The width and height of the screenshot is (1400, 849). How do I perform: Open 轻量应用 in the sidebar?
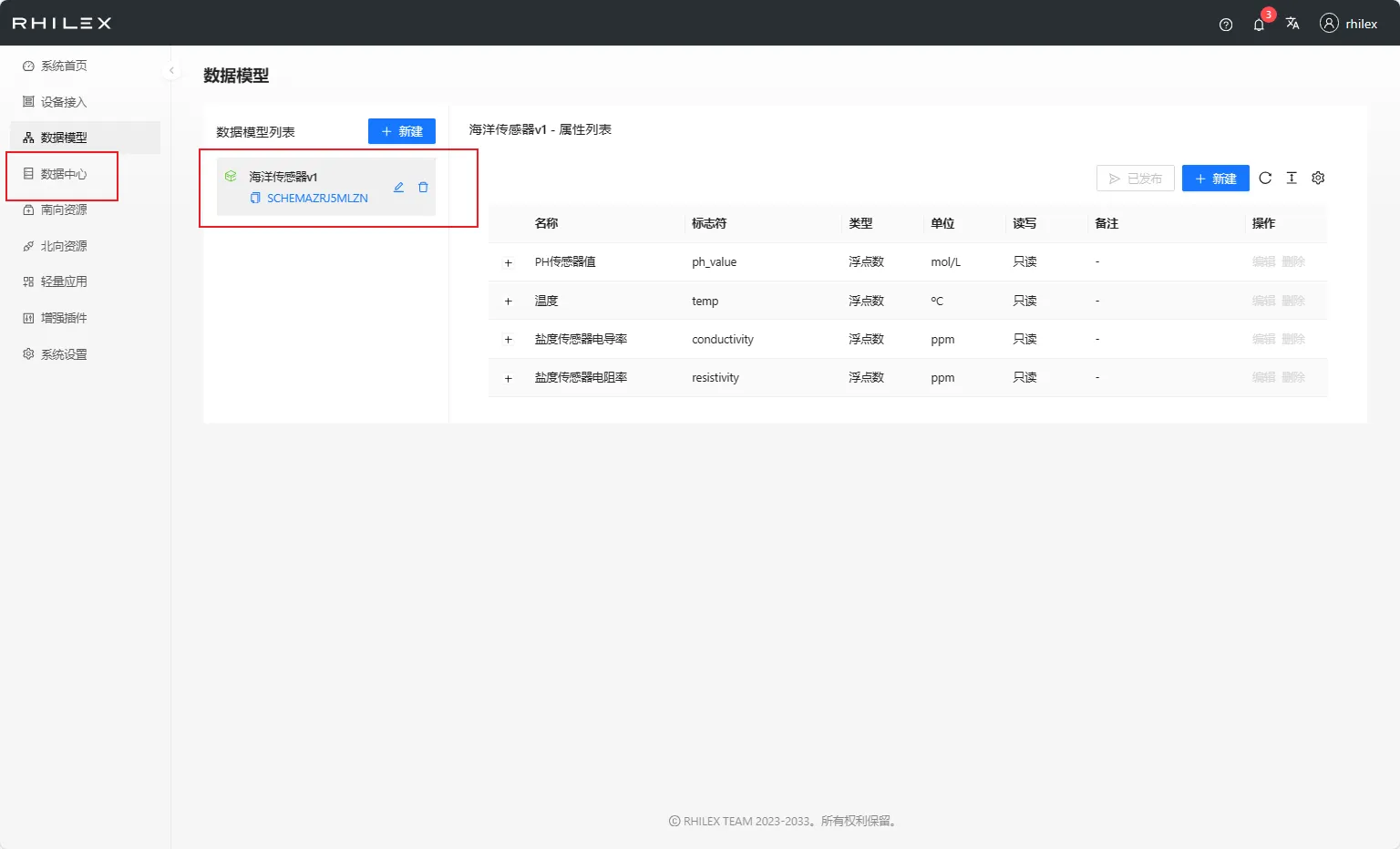86,281
